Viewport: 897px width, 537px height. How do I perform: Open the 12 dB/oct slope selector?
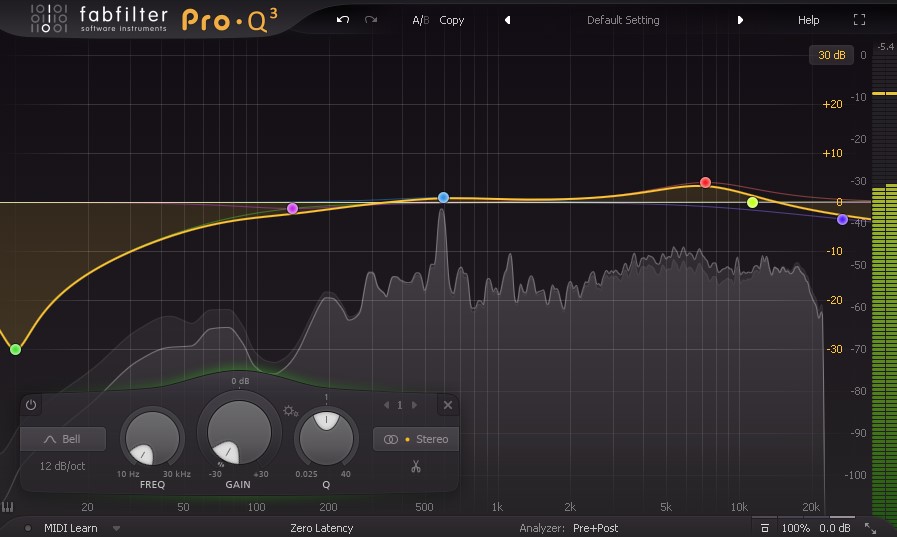pyautogui.click(x=62, y=466)
